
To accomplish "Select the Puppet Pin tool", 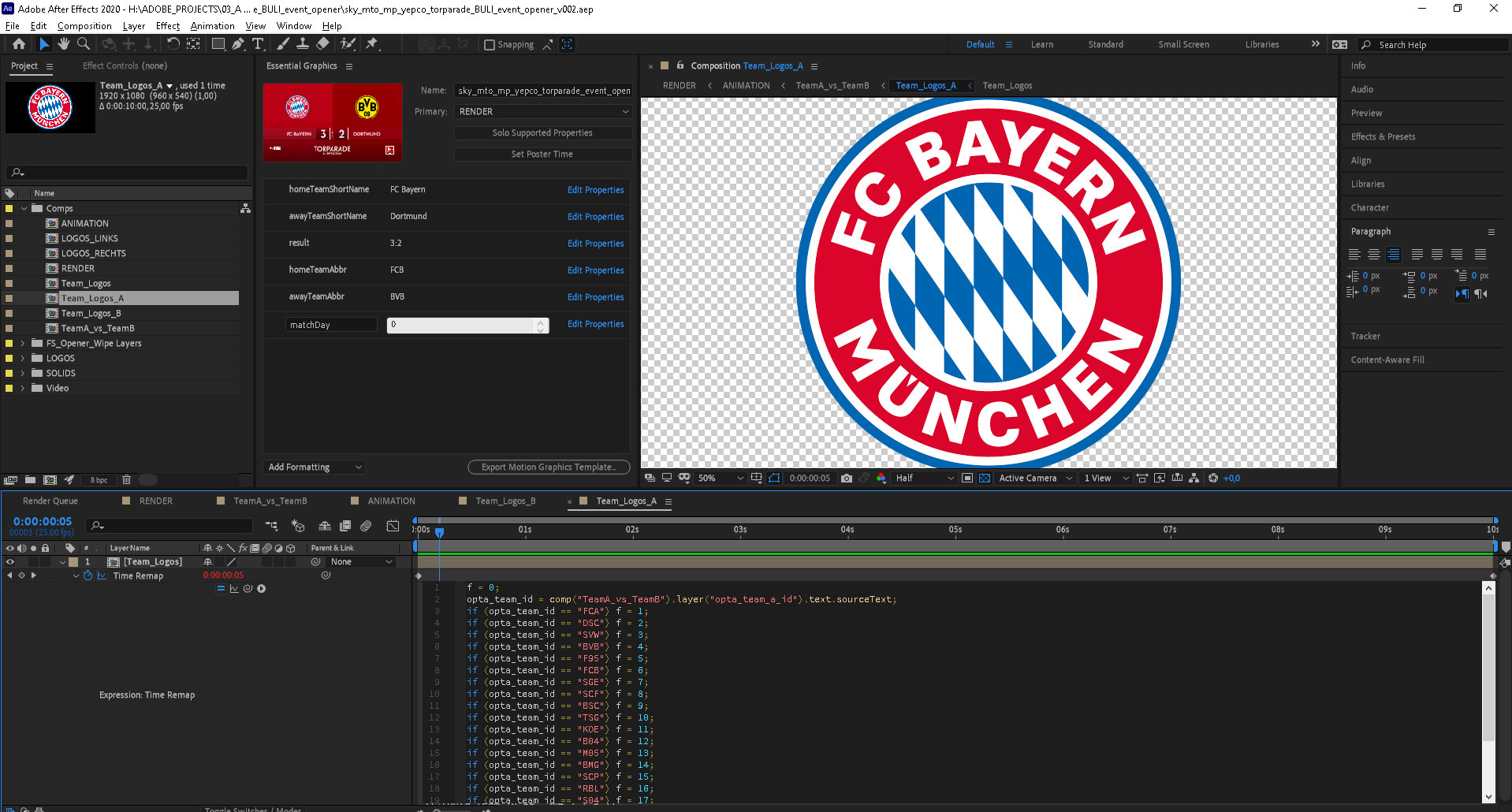I will [371, 44].
